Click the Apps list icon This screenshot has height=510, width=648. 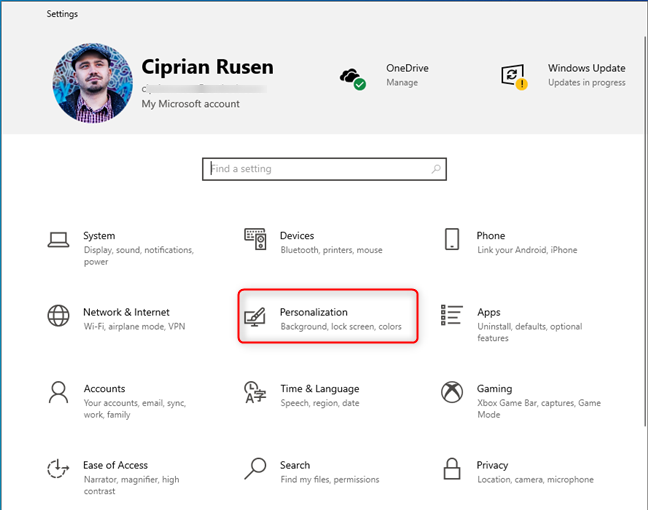click(x=452, y=315)
